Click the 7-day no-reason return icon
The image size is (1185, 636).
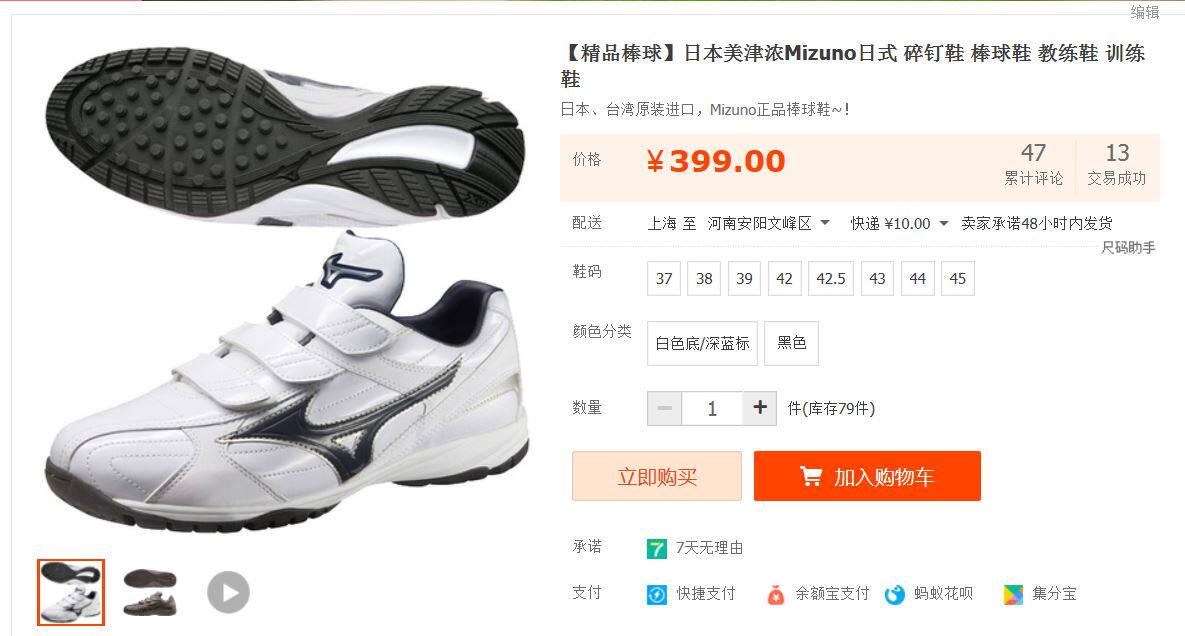[x=657, y=548]
